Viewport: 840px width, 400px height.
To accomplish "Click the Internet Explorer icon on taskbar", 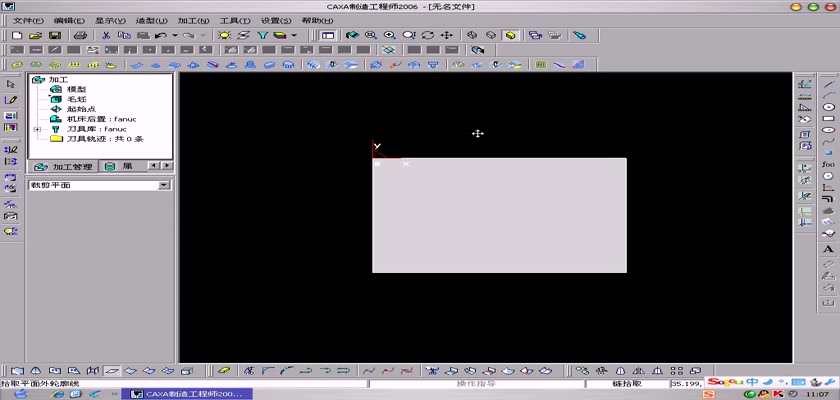I will click(x=57, y=394).
